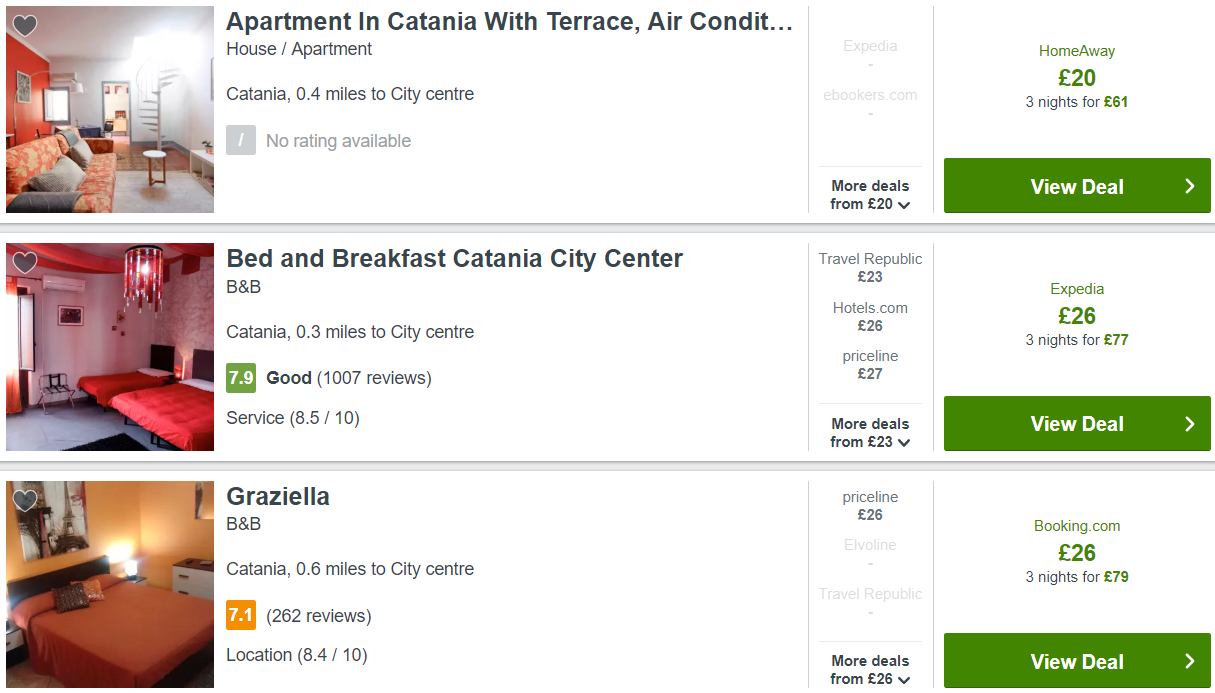
Task: Favorite the Apartment In Catania listing heart
Action: click(25, 26)
